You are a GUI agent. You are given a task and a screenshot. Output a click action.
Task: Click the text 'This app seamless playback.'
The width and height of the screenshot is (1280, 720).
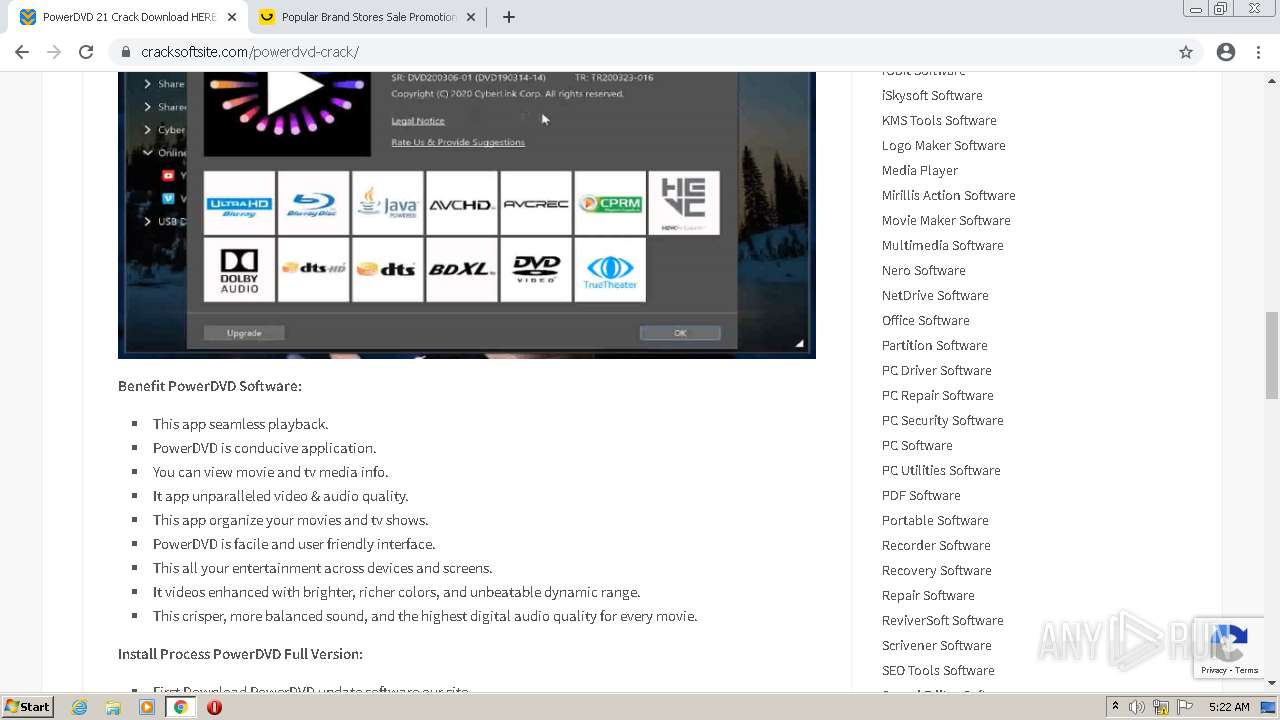[240, 424]
